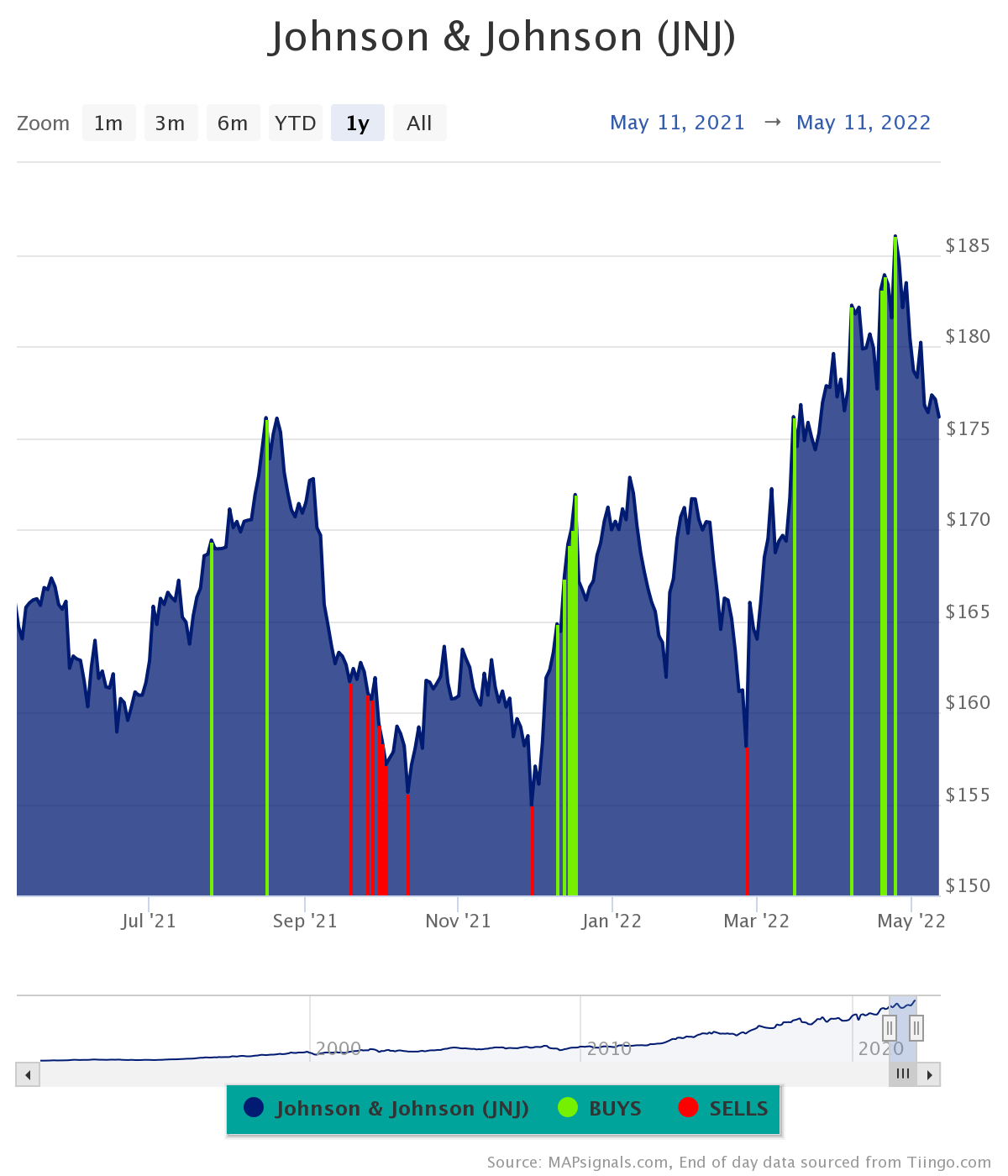Click the navigator scrollbar track
Viewport: 1008px width, 1176px height.
pos(464,1074)
